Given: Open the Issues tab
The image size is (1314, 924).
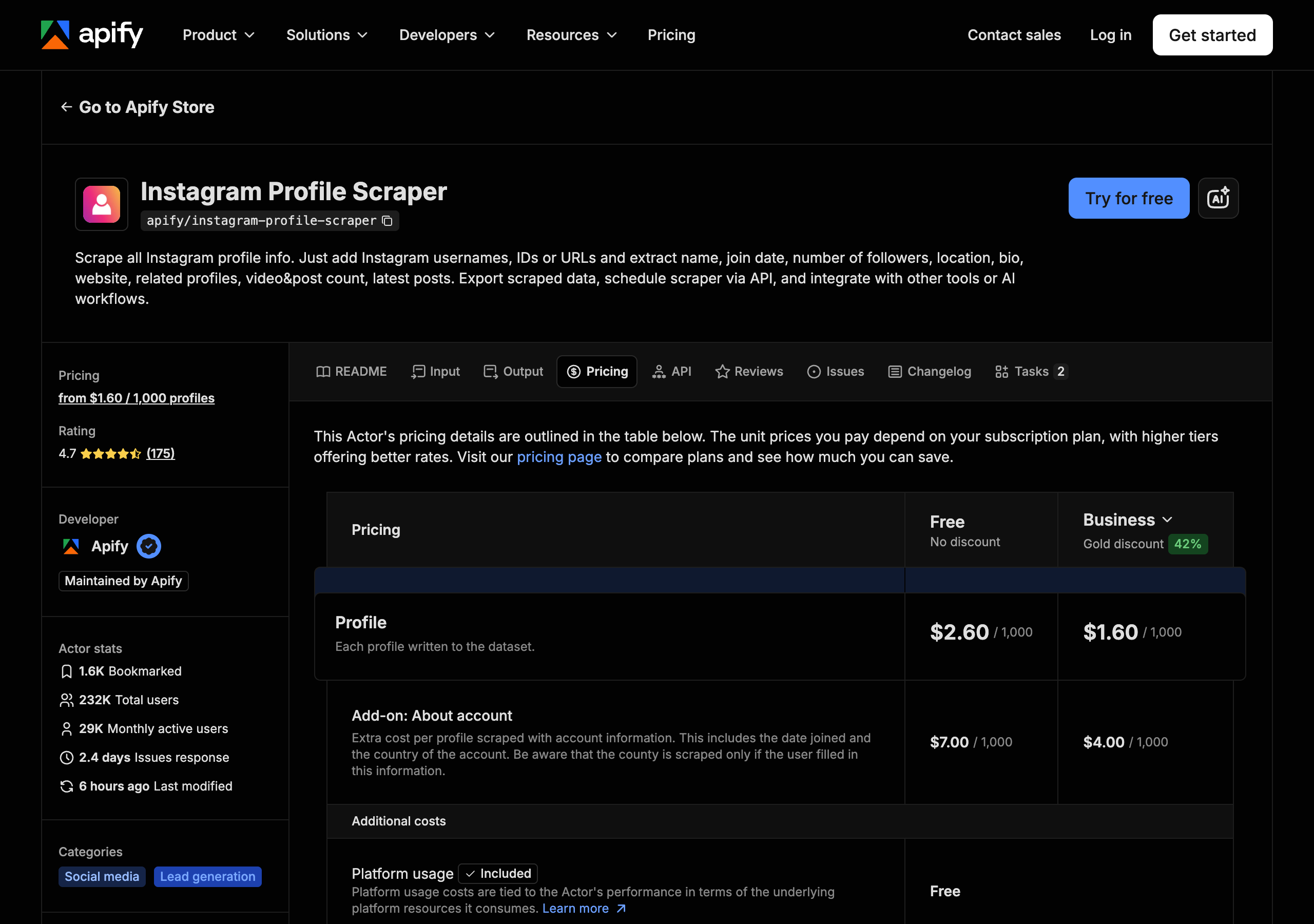Looking at the screenshot, I should point(836,372).
